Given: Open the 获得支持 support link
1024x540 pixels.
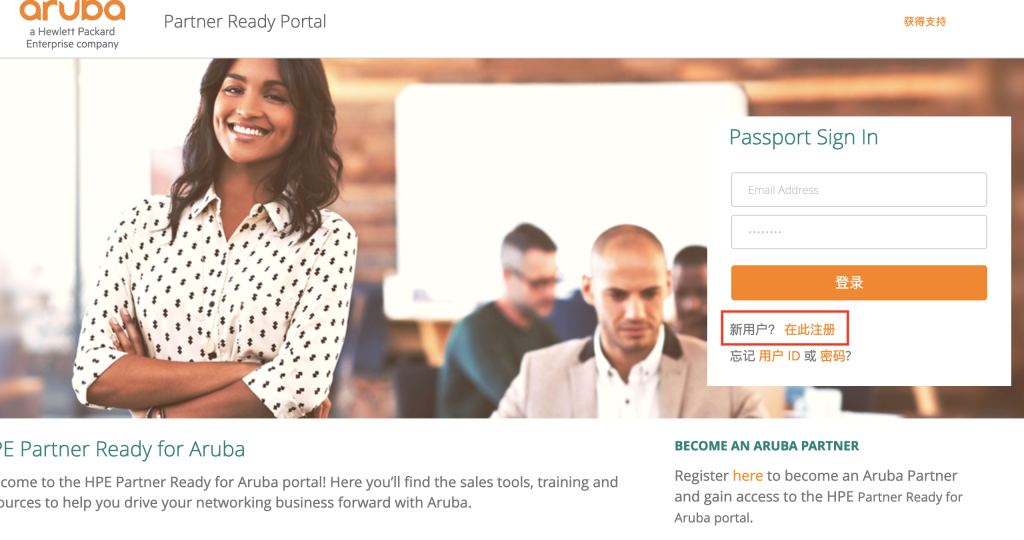Looking at the screenshot, I should click(925, 22).
